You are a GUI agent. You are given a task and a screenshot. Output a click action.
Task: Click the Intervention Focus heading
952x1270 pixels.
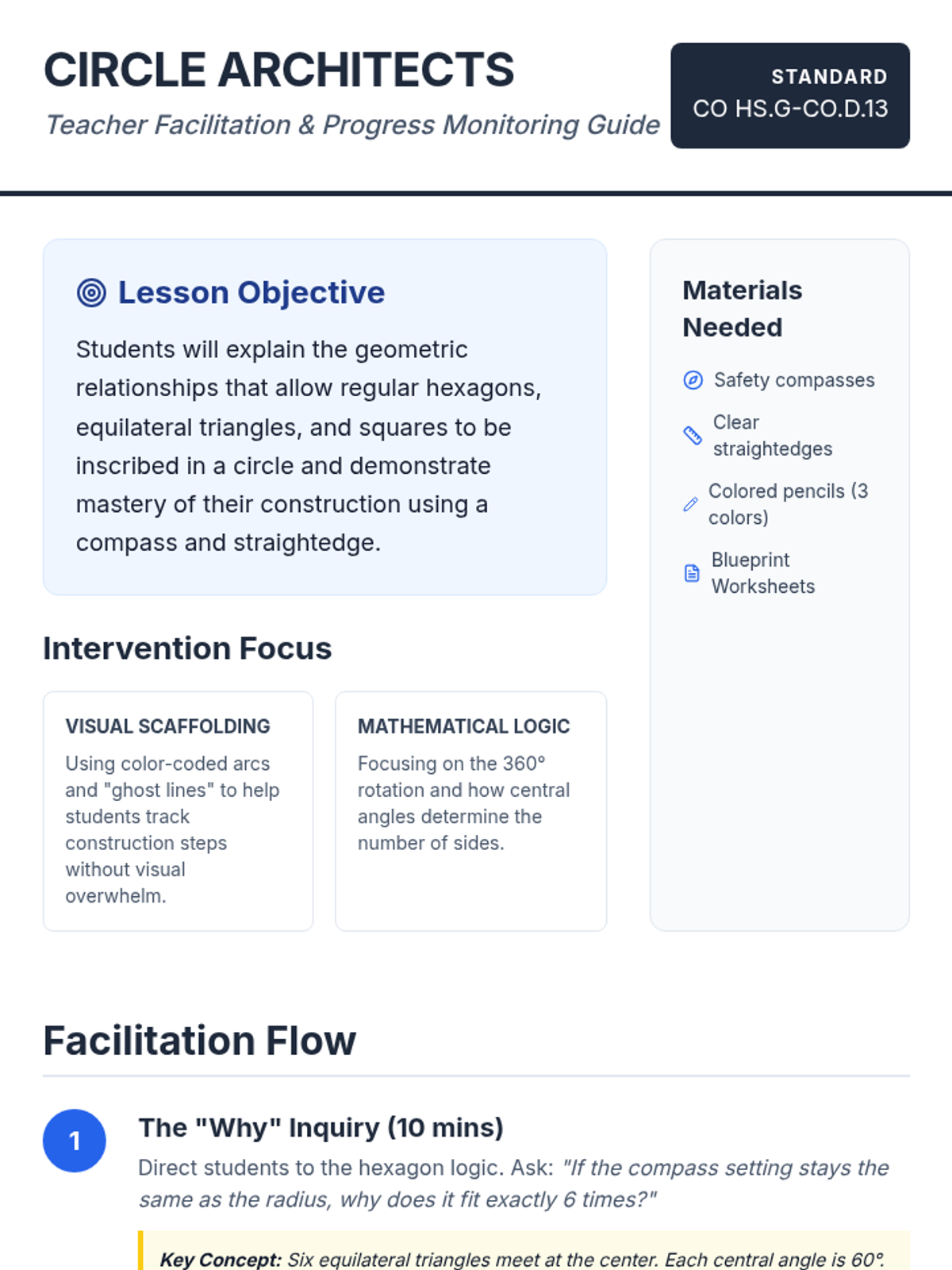click(x=187, y=648)
